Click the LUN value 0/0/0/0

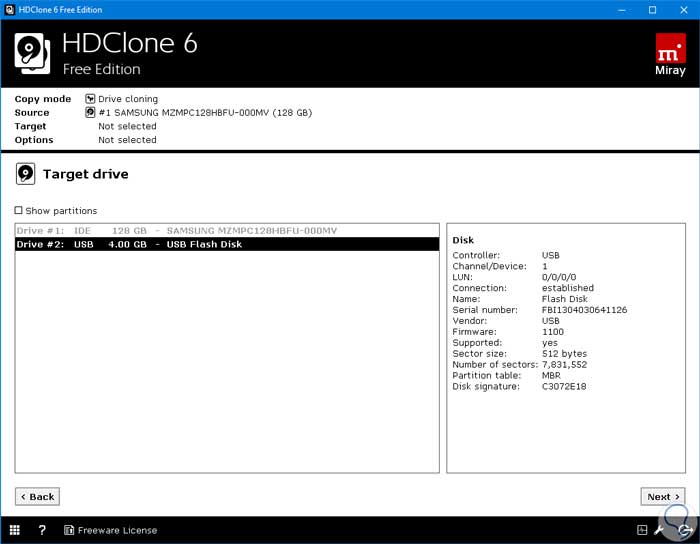559,277
